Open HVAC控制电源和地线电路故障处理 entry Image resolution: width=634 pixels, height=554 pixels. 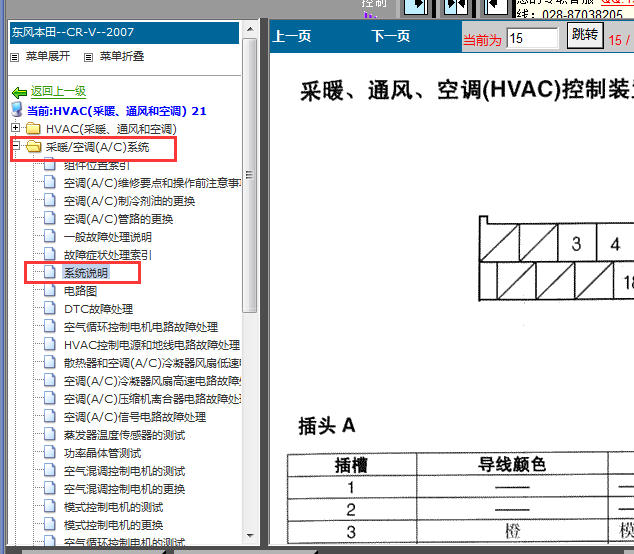click(x=152, y=345)
